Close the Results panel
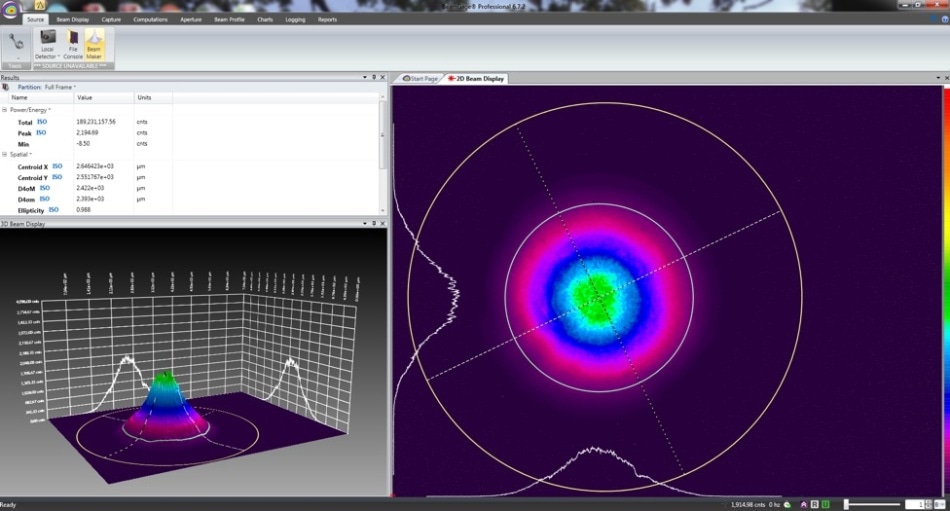The image size is (950, 511). pyautogui.click(x=382, y=78)
